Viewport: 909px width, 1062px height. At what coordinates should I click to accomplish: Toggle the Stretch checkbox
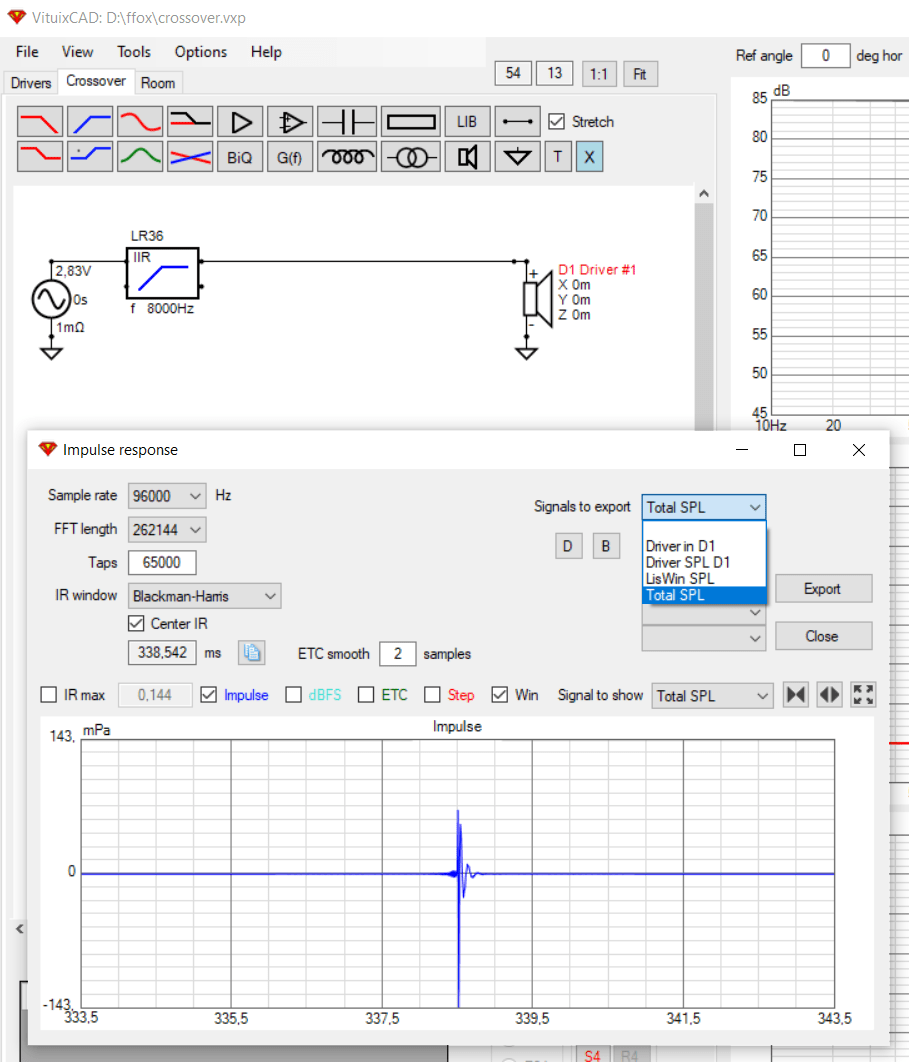pyautogui.click(x=556, y=121)
